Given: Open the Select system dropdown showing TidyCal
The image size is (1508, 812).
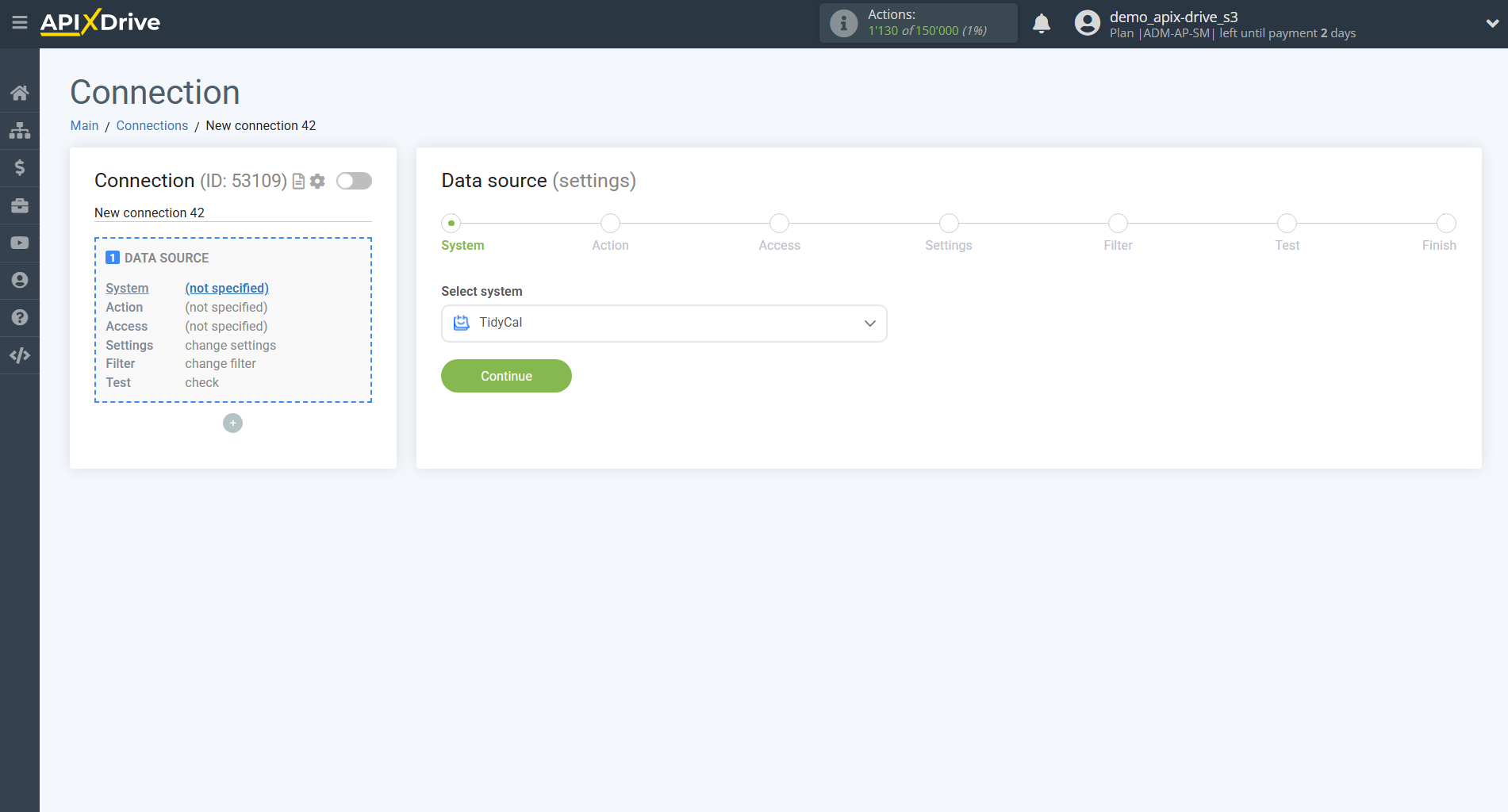Looking at the screenshot, I should [x=663, y=323].
